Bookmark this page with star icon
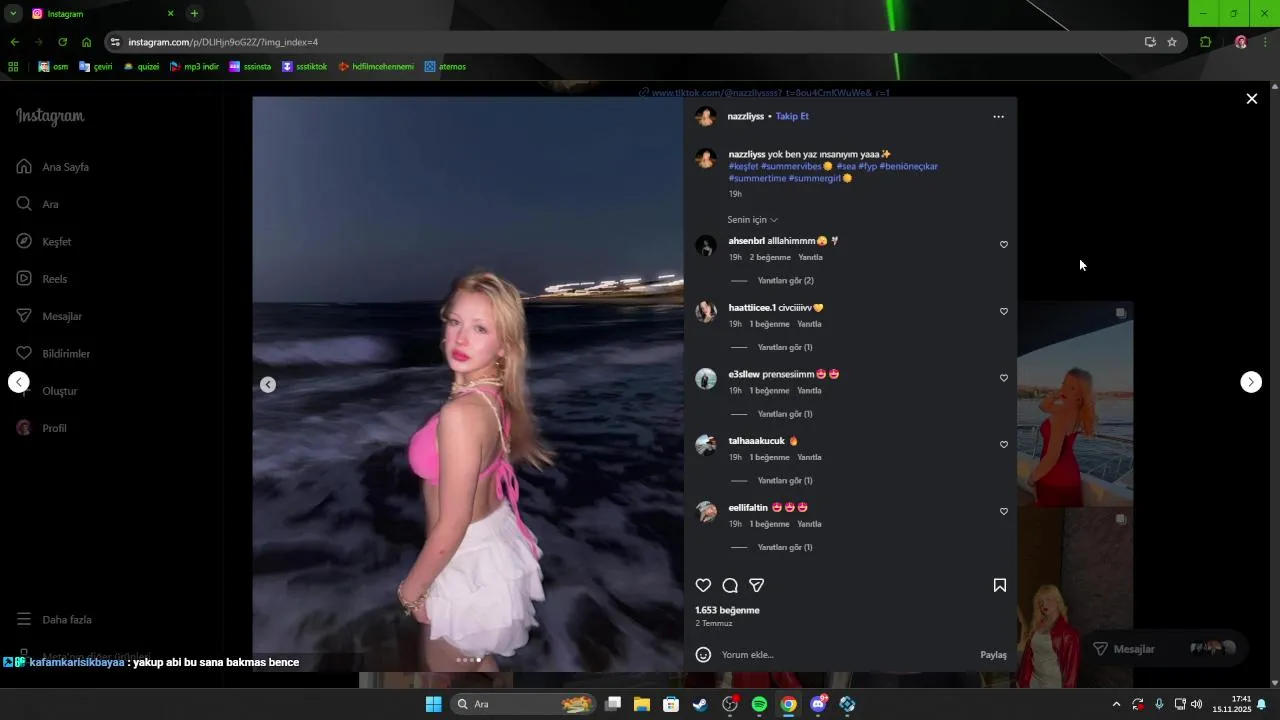This screenshot has width=1280, height=720. pyautogui.click(x=1172, y=42)
